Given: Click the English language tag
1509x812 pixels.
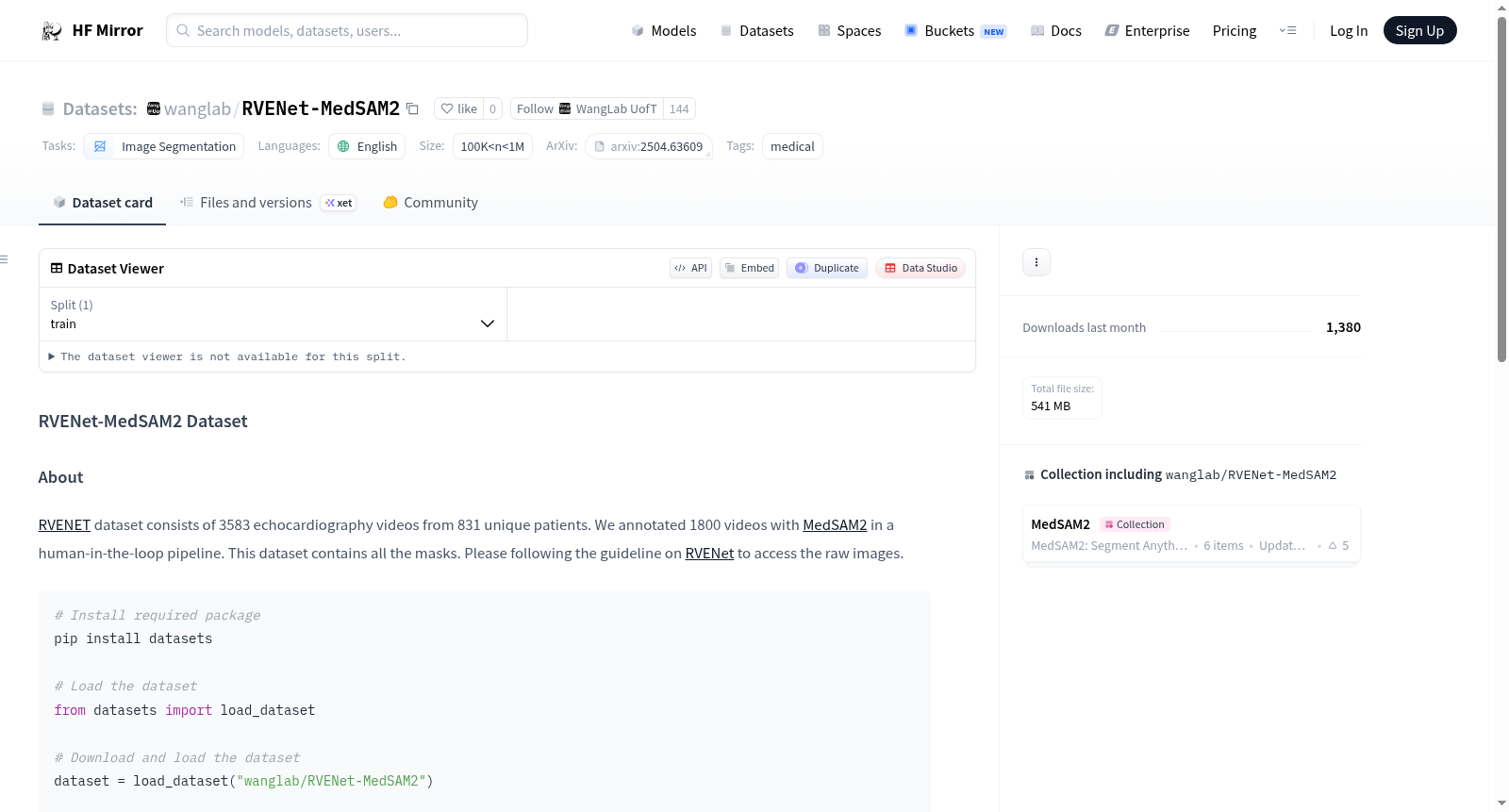Looking at the screenshot, I should coord(367,146).
